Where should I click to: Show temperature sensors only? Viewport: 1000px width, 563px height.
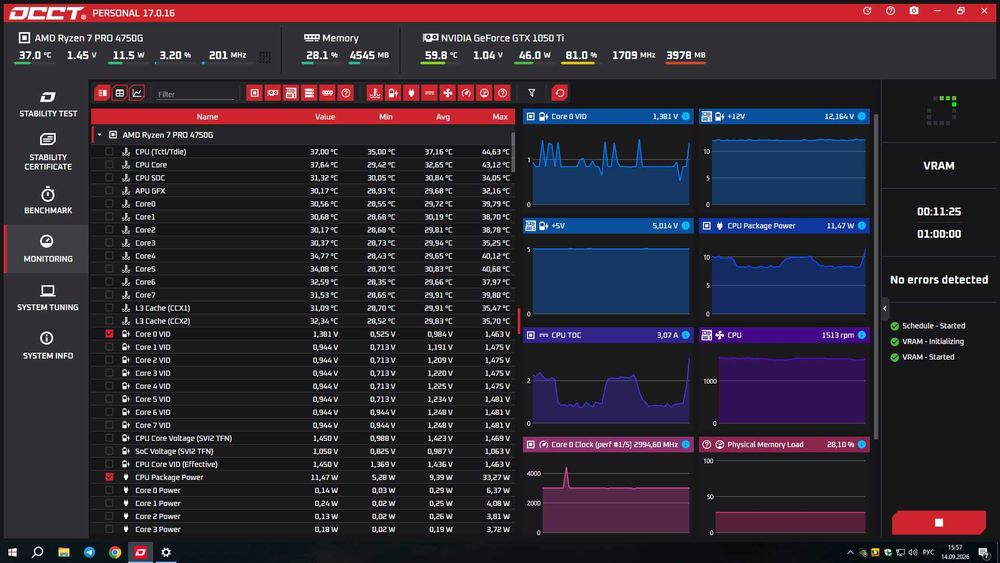pyautogui.click(x=374, y=93)
